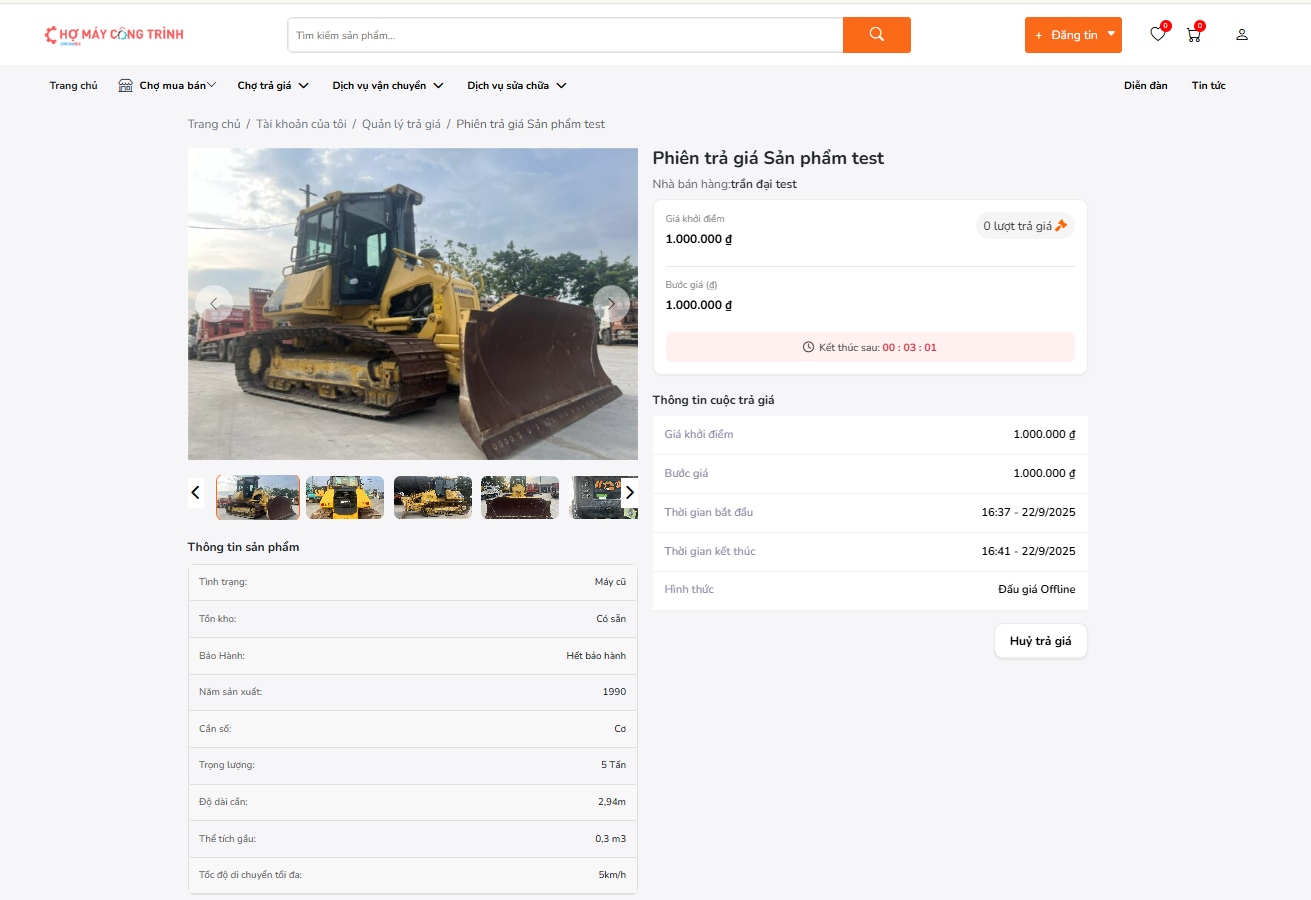This screenshot has height=900, width=1311.
Task: Show previous image with left carousel arrow
Action: click(214, 304)
